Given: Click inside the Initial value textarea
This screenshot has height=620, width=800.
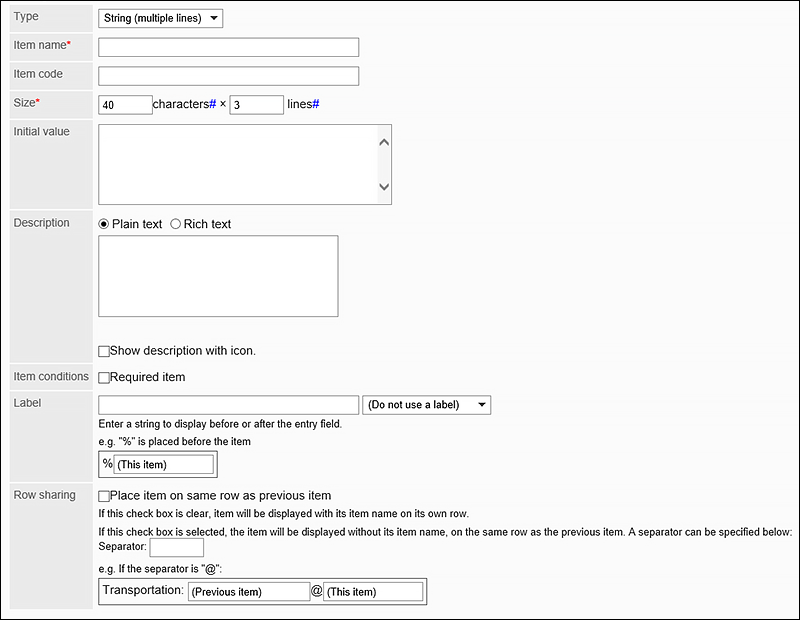Looking at the screenshot, I should pos(238,164).
